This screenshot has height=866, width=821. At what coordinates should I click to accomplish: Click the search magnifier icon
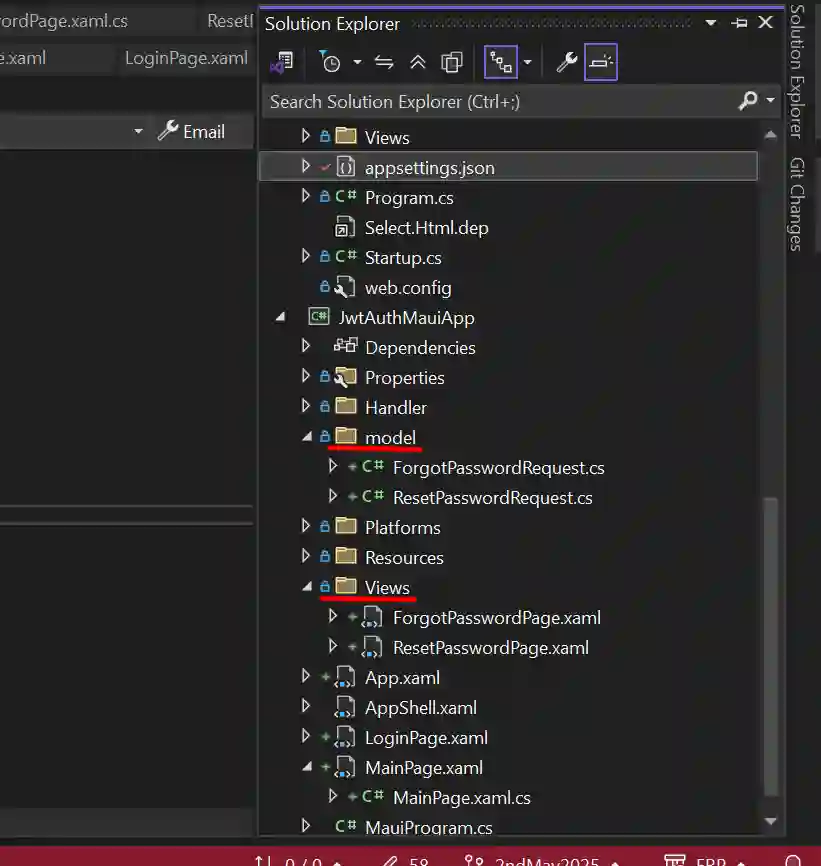747,101
